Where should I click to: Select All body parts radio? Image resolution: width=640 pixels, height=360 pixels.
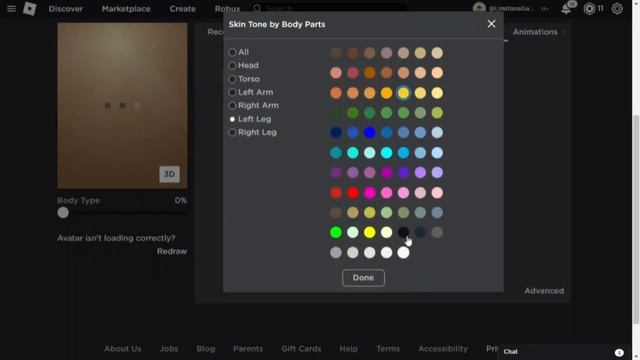click(x=232, y=52)
